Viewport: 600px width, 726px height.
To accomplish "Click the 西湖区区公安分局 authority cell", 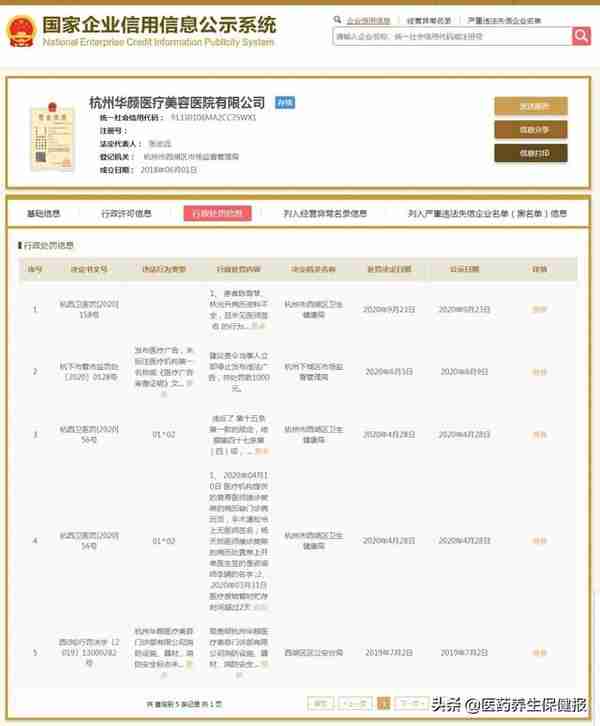I will click(313, 653).
